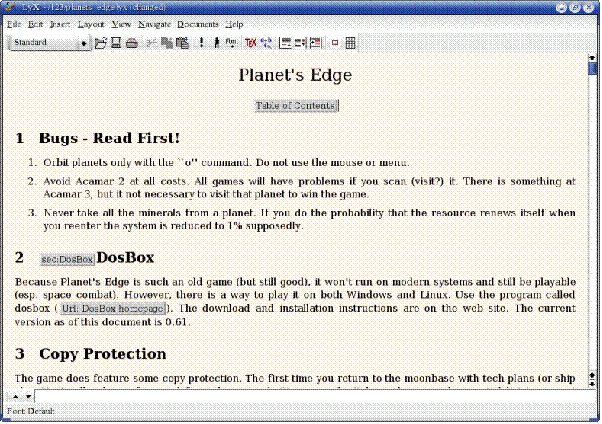Click scrollbar up arrow at top

click(x=592, y=58)
